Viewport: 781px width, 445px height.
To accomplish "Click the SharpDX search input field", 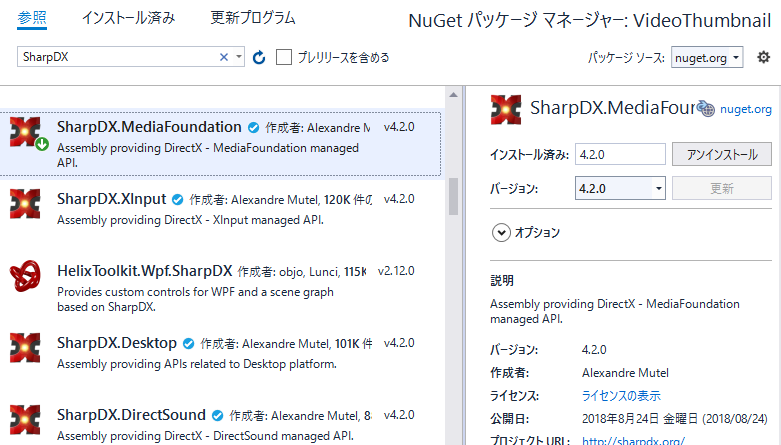I will pos(117,57).
